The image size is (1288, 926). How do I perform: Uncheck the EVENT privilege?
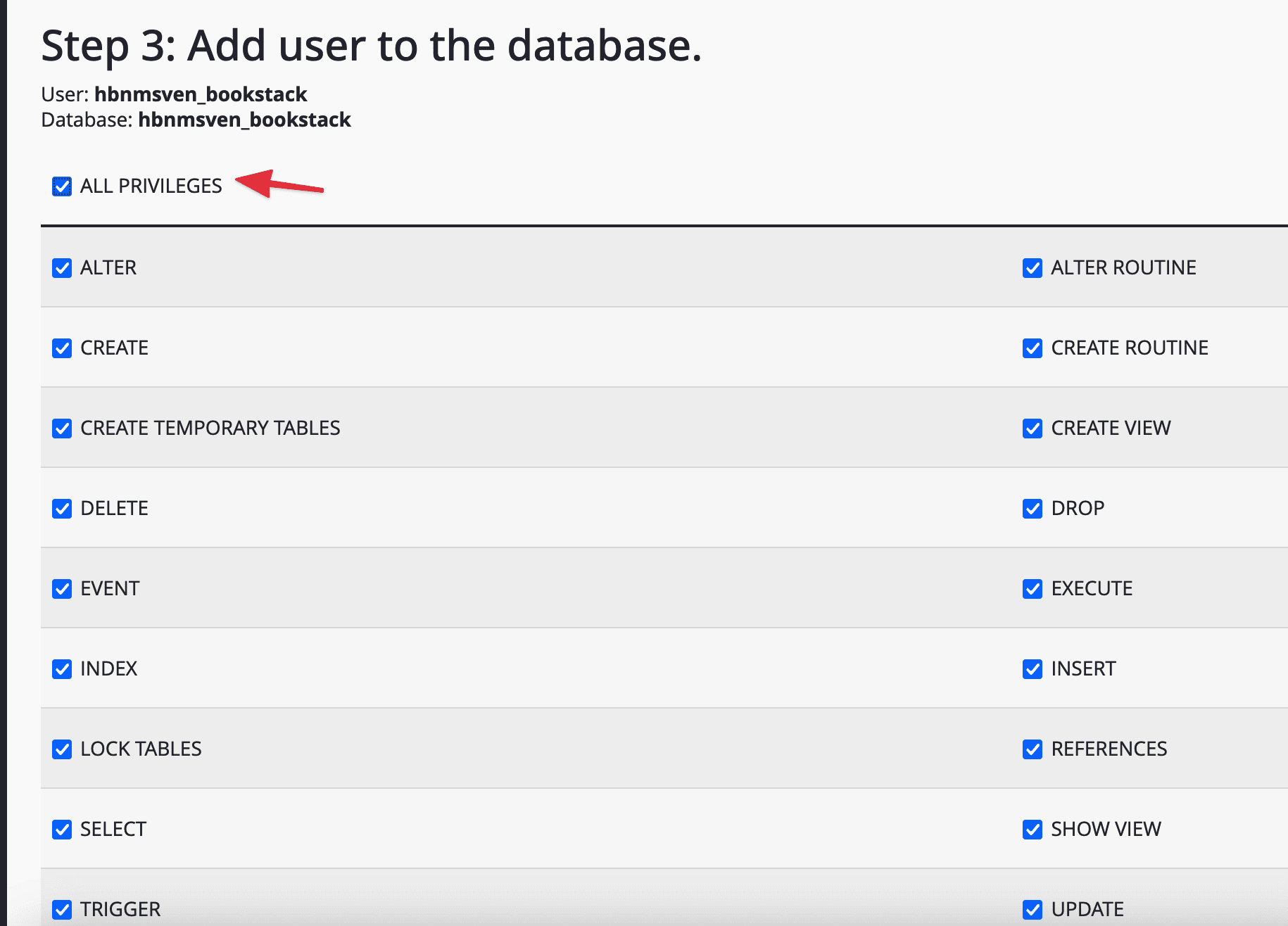click(x=62, y=589)
